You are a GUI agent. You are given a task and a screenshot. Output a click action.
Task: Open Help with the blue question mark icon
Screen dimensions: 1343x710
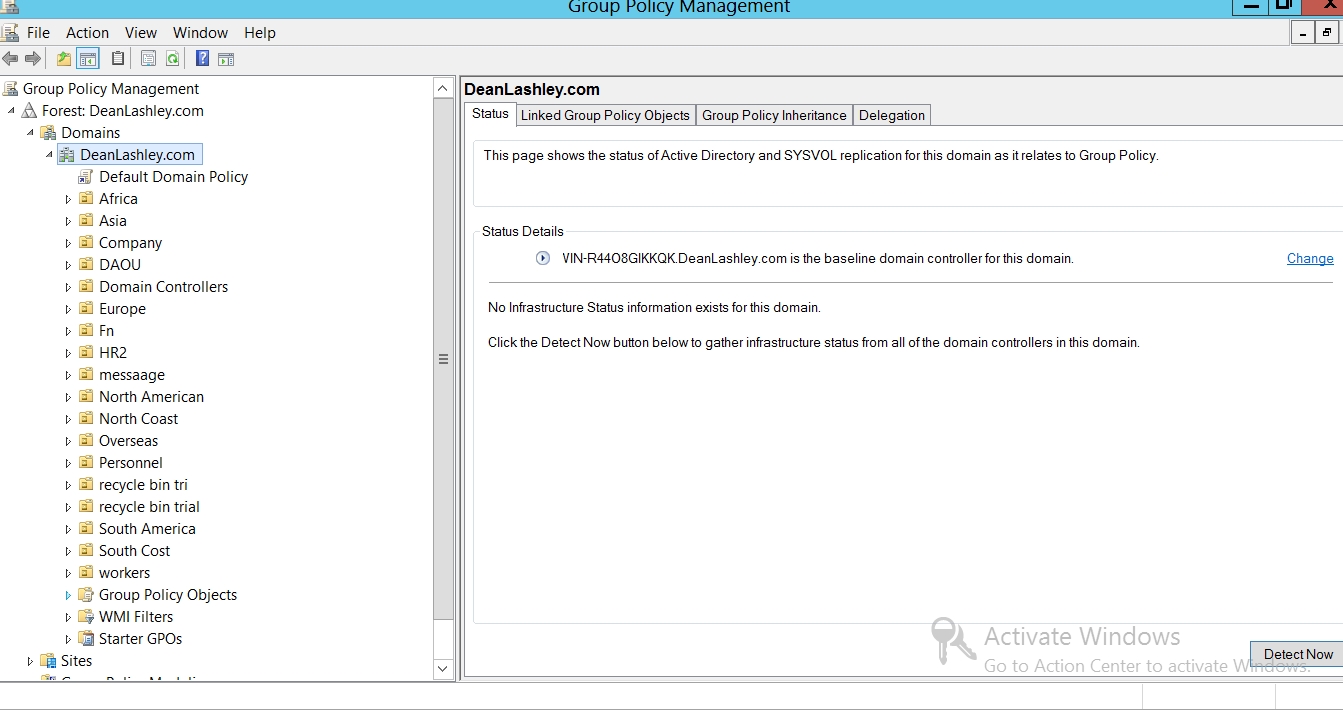pyautogui.click(x=202, y=59)
